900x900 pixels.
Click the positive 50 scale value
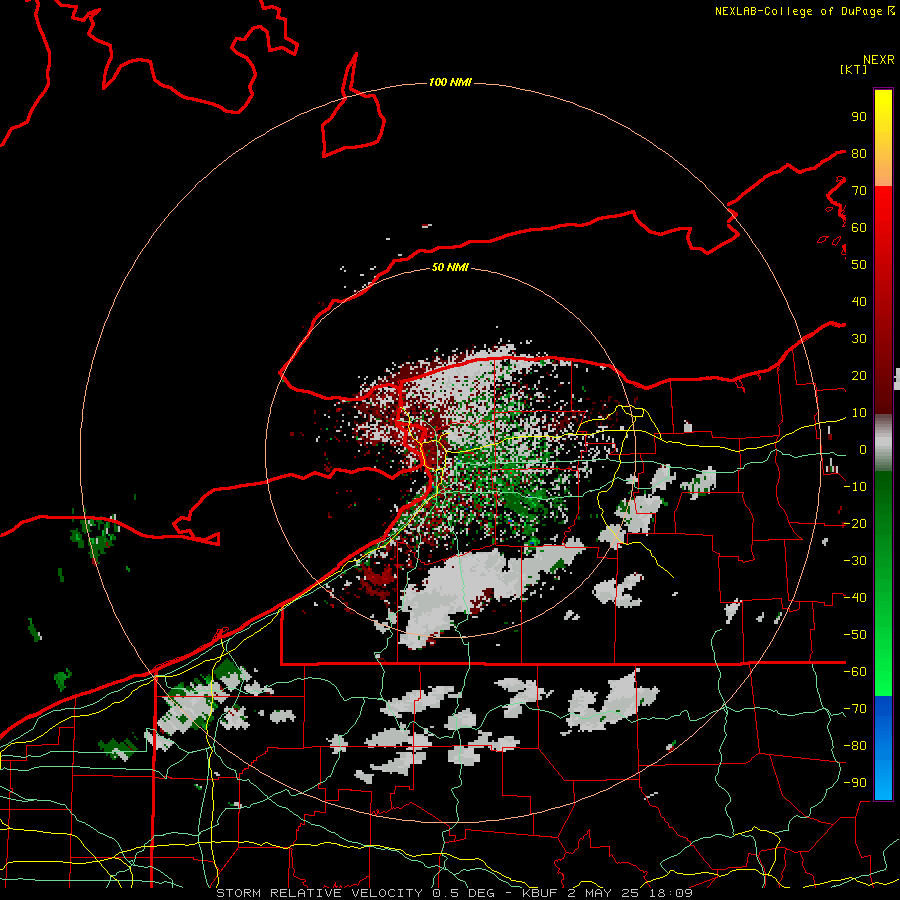pos(859,265)
